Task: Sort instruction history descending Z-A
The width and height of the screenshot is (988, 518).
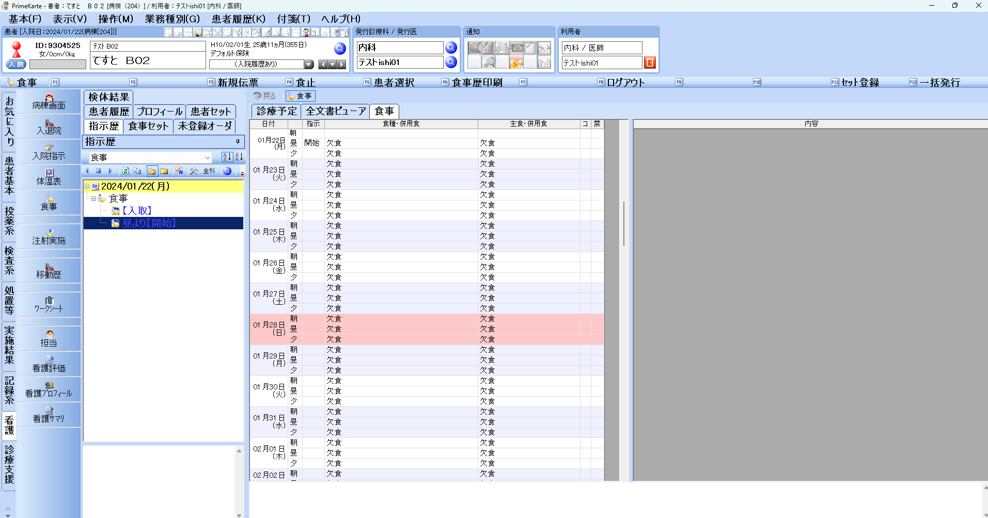Action: coord(239,157)
